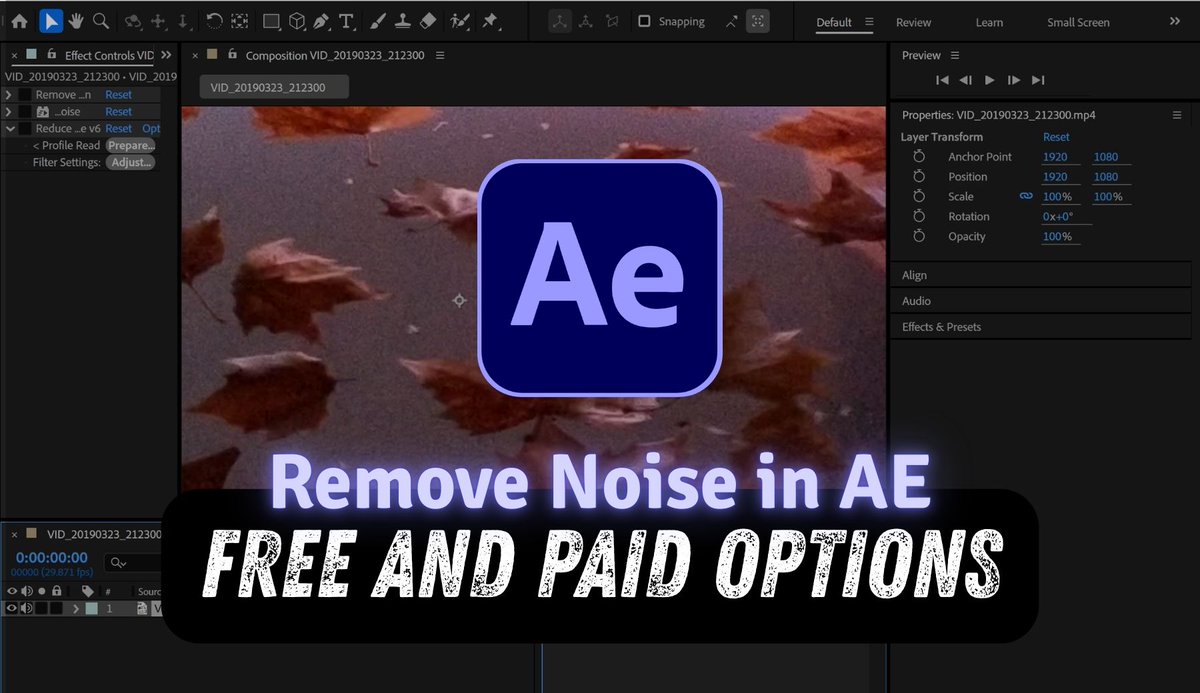Click the Scale constrain proportions link icon
Image resolution: width=1200 pixels, height=693 pixels.
(1025, 197)
